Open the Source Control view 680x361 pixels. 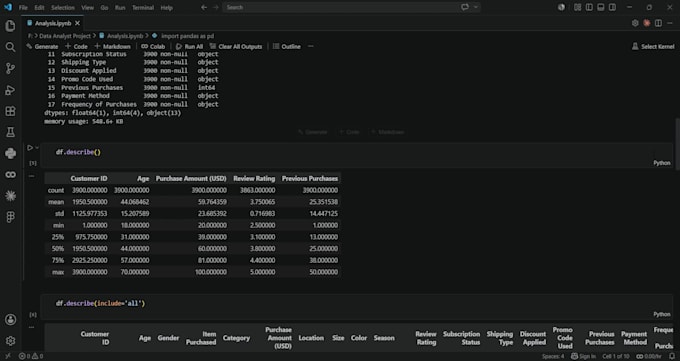pyautogui.click(x=10, y=69)
